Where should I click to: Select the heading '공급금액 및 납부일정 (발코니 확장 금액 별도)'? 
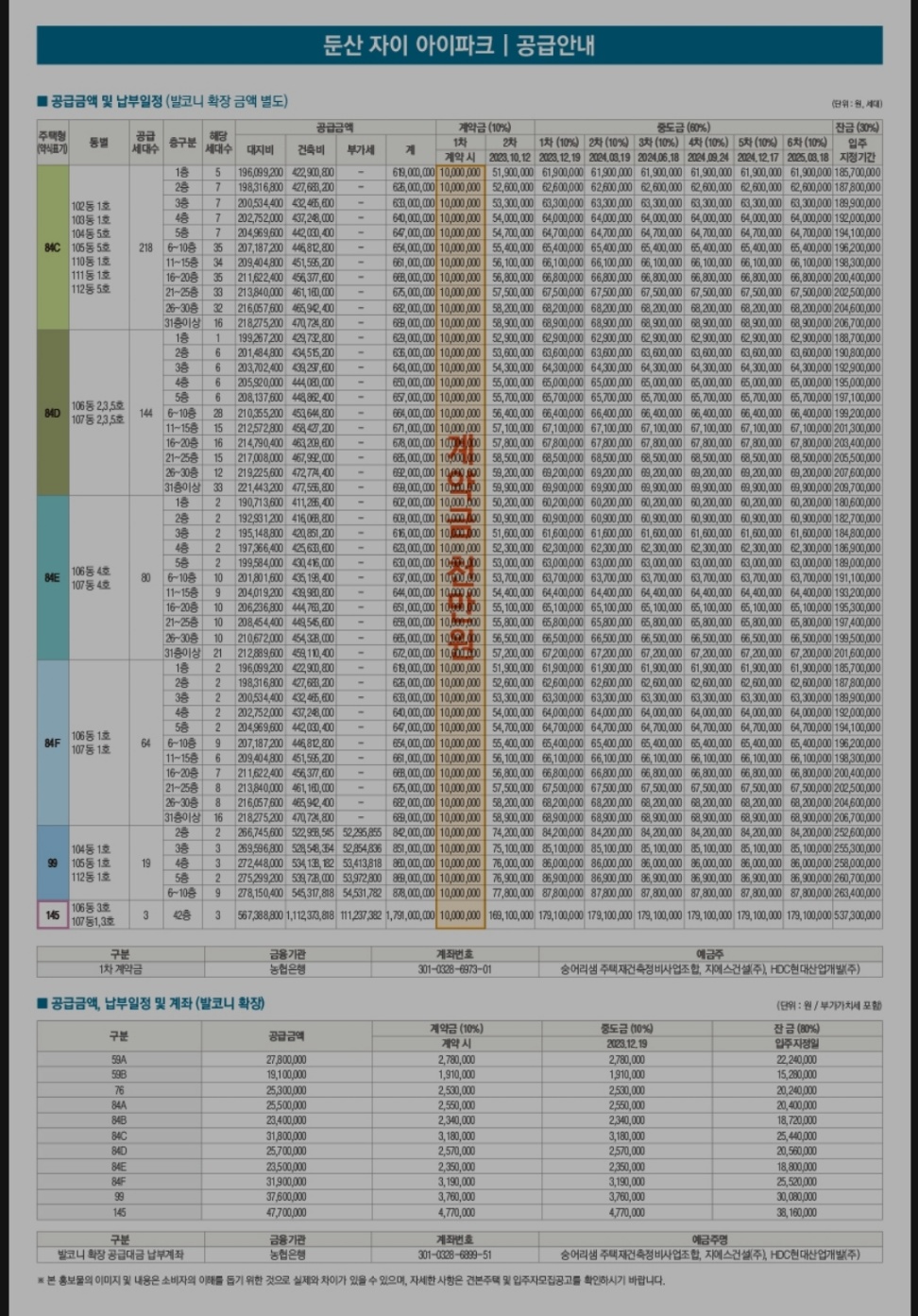161,101
